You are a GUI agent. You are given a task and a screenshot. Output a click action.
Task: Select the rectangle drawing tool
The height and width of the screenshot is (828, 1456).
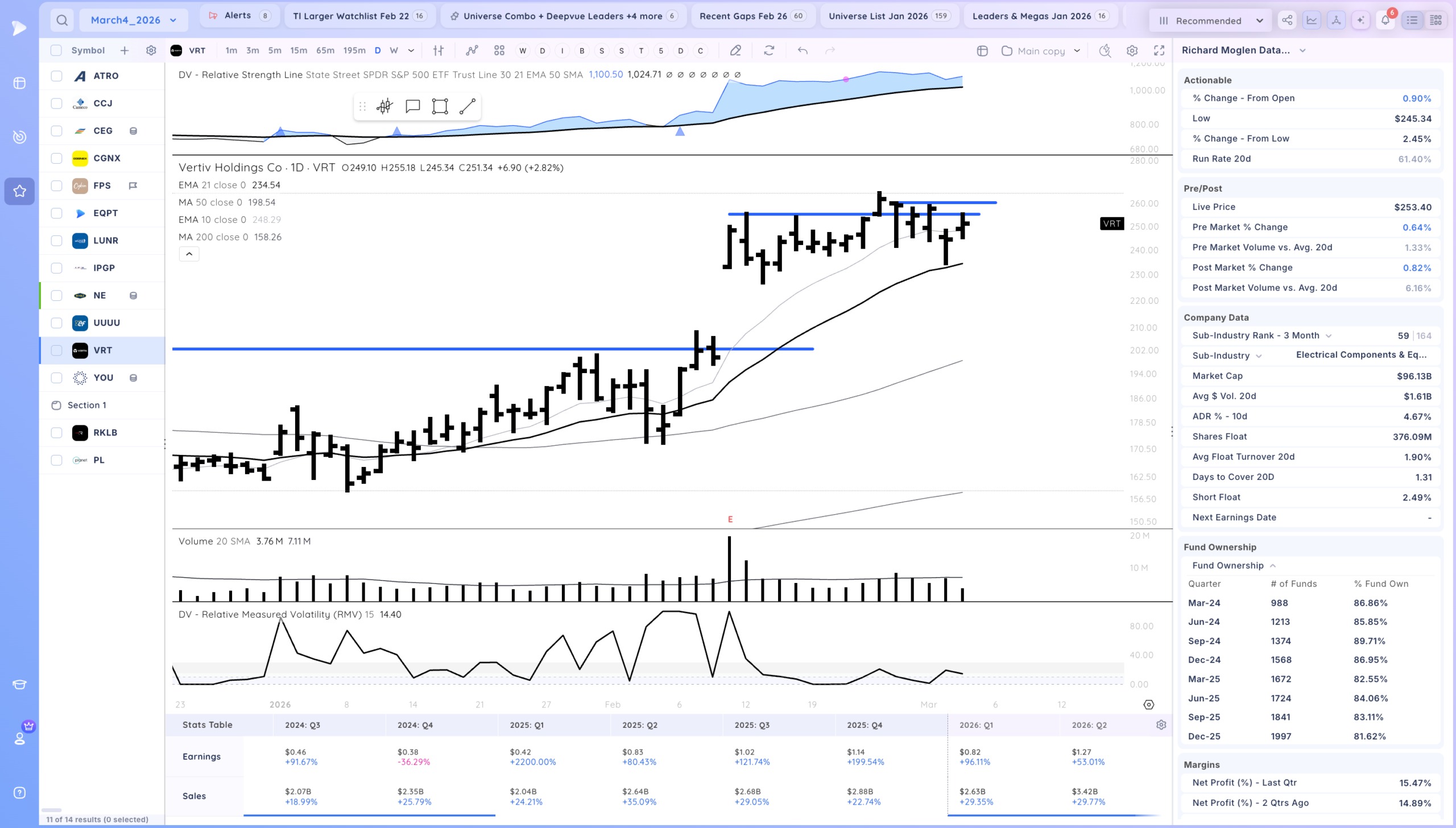tap(440, 106)
